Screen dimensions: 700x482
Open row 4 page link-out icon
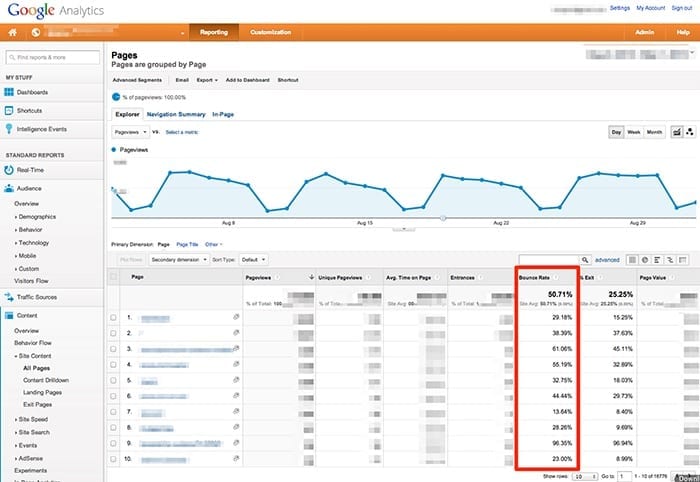tap(236, 364)
